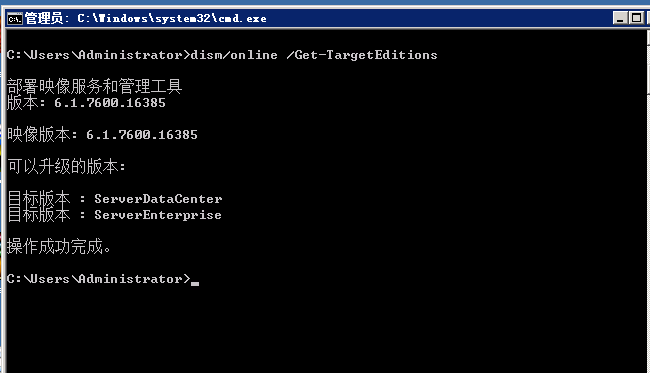Viewport: 650px width, 373px height.
Task: Click the second 目标版本 label
Action: pos(39,215)
